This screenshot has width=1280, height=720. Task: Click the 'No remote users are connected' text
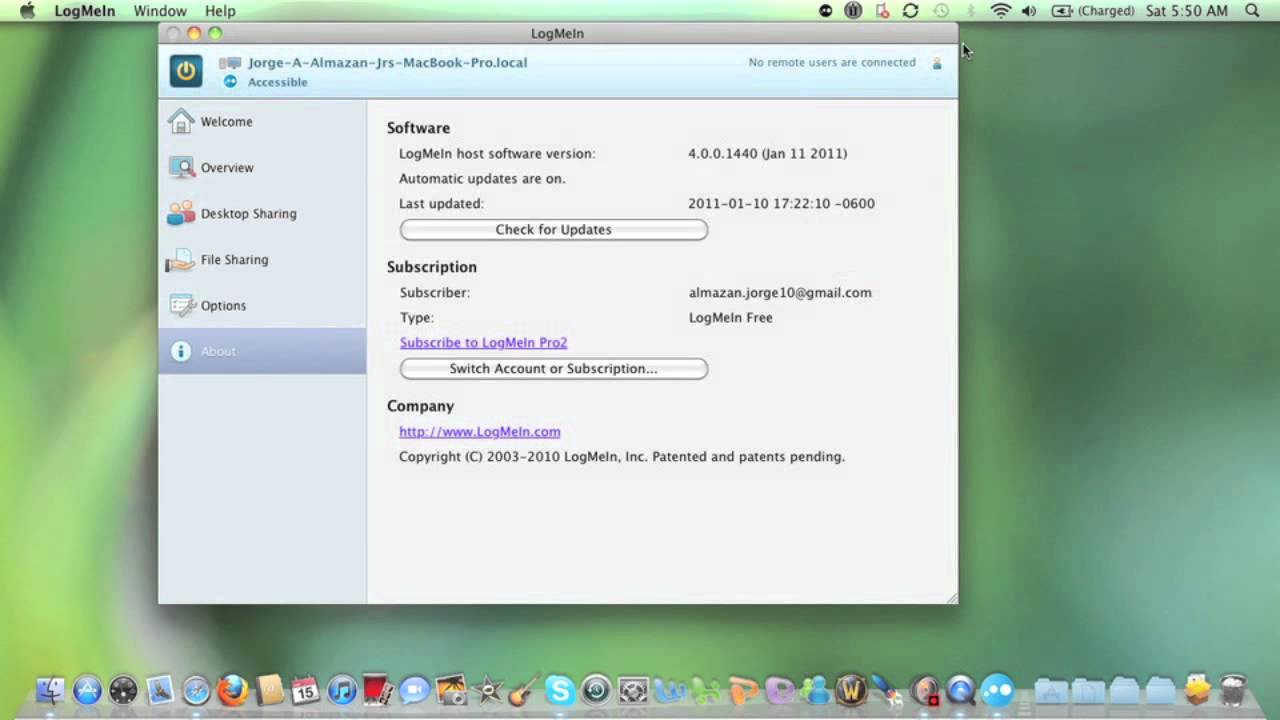pos(832,63)
